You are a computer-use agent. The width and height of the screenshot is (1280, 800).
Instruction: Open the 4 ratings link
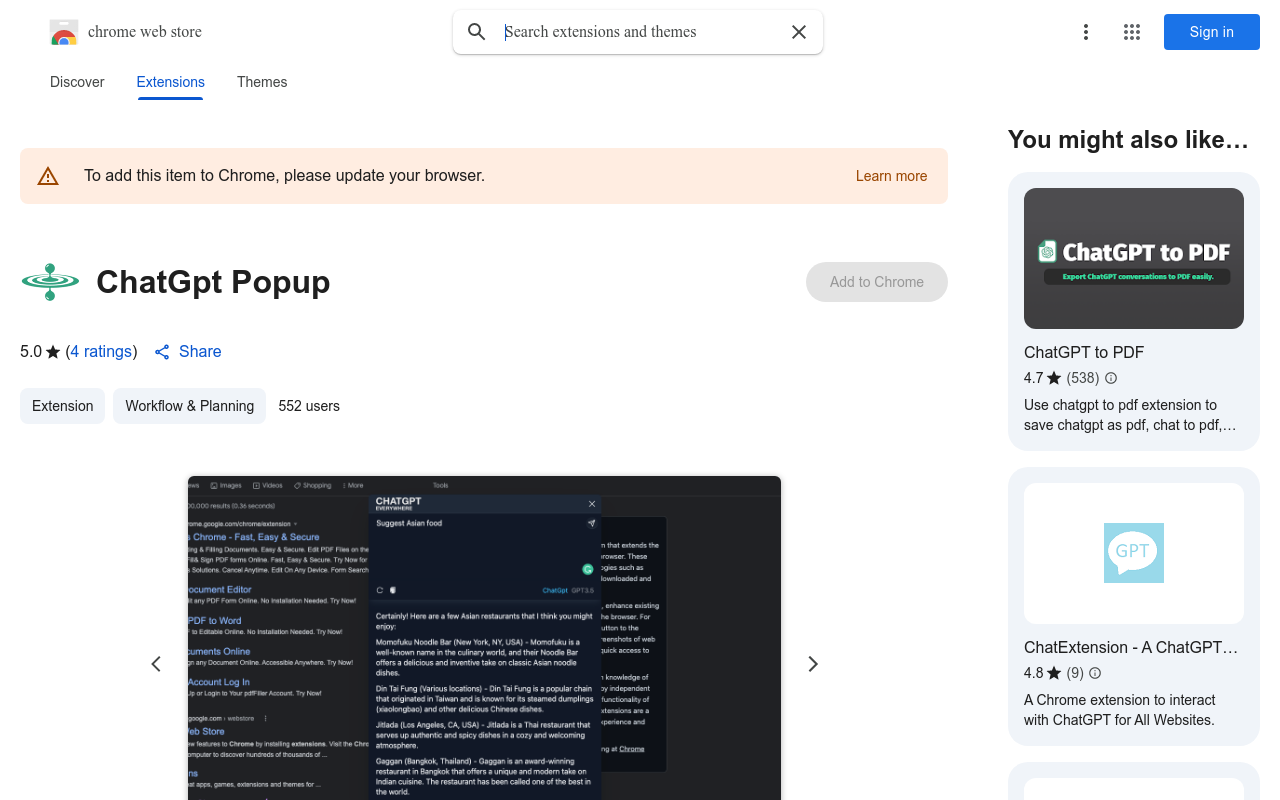[101, 352]
